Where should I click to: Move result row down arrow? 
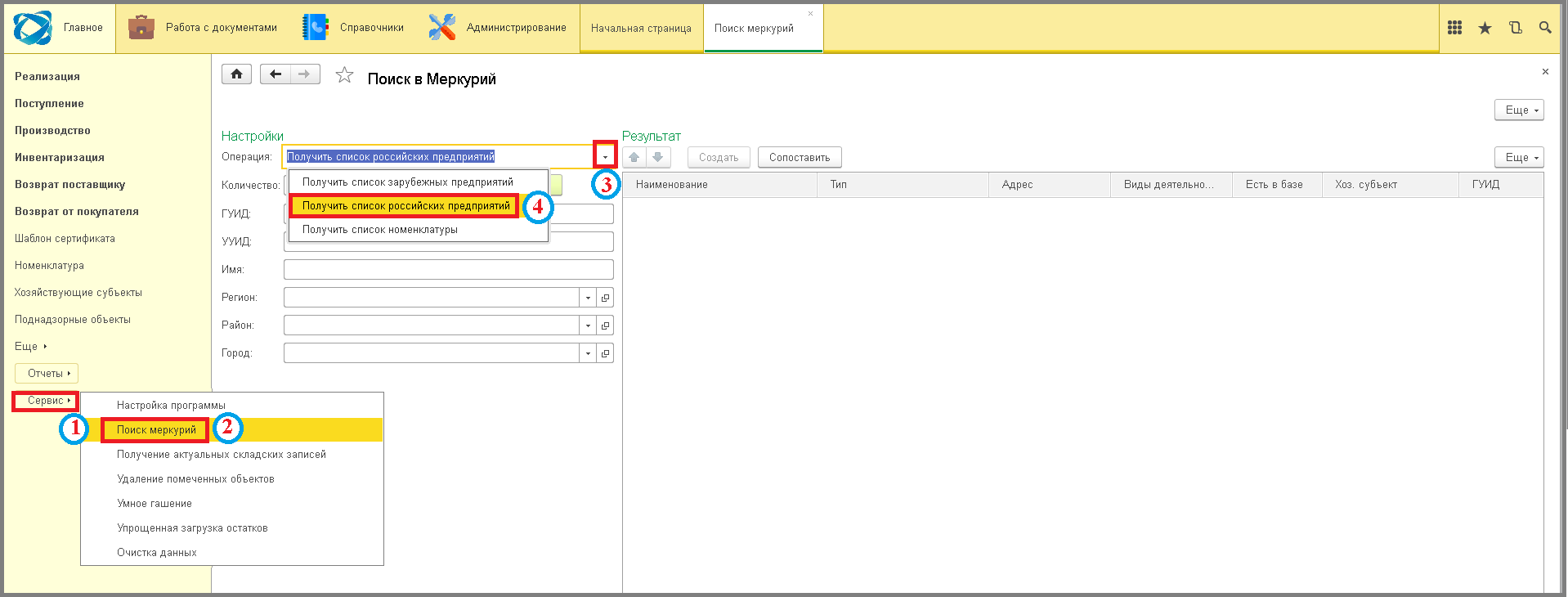pos(658,157)
